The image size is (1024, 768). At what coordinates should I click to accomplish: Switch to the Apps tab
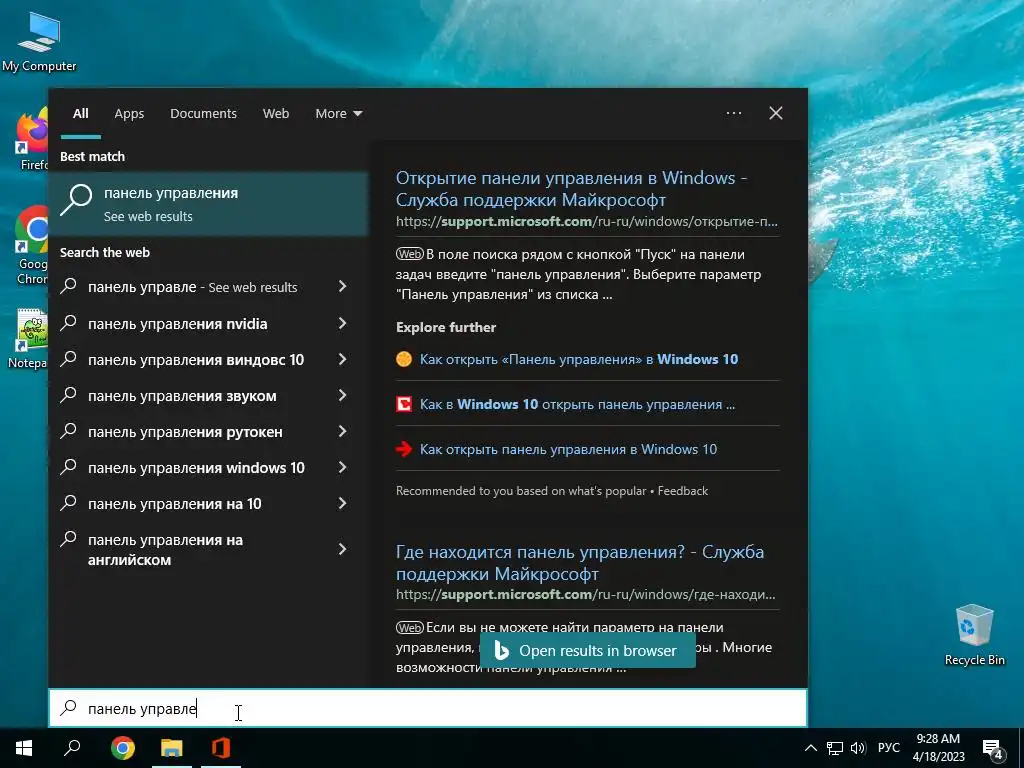pyautogui.click(x=129, y=114)
